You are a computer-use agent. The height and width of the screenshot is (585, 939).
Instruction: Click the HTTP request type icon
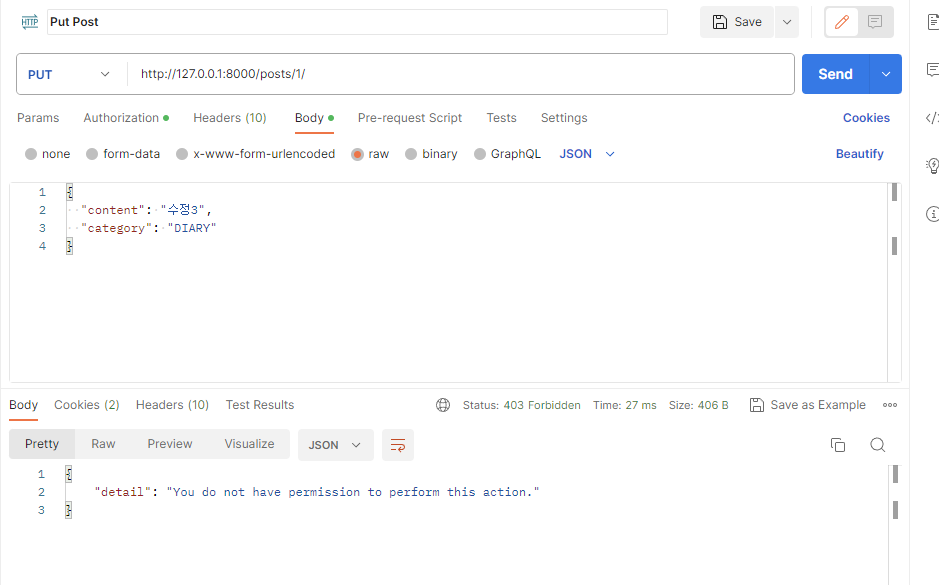(29, 22)
